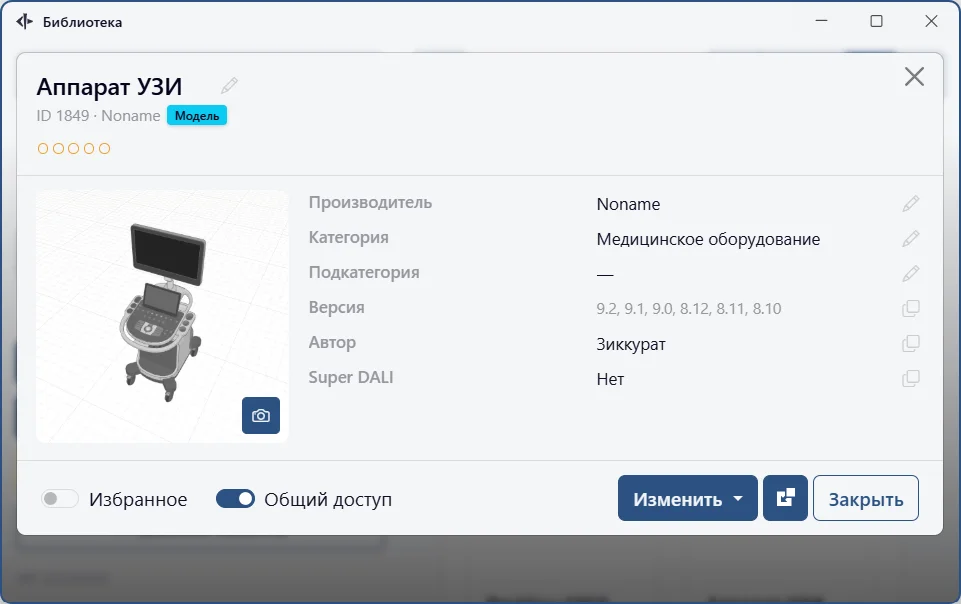Copy the Версия value
Image resolution: width=961 pixels, height=604 pixels.
911,308
